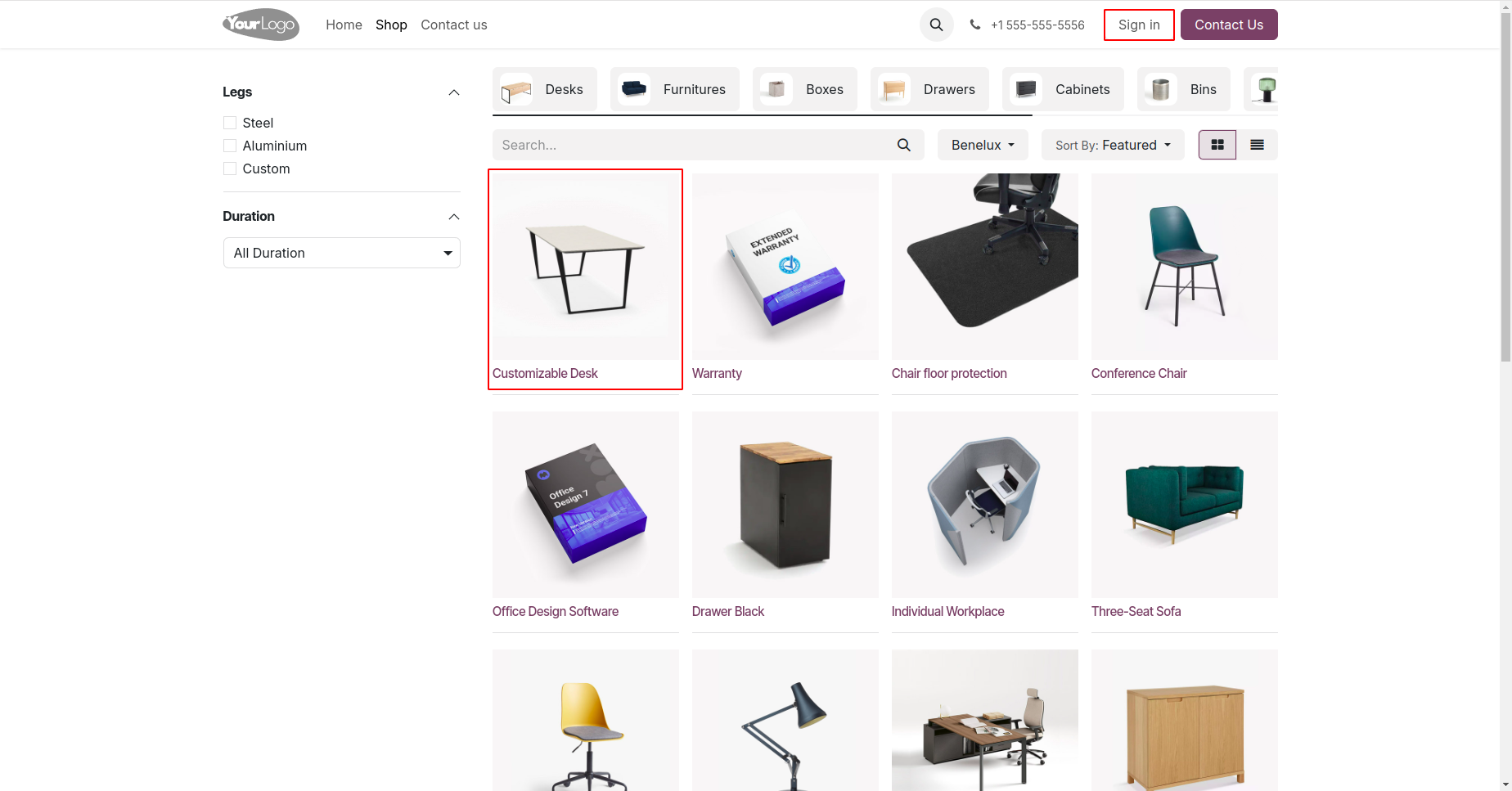Click the green lamp category icon
Screen dimensions: 1512x791
[1265, 89]
